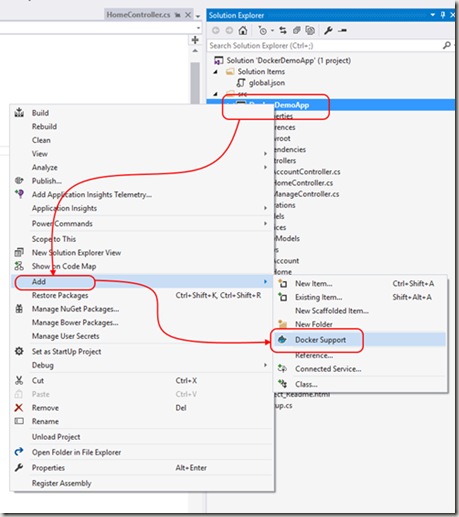The image size is (459, 517).
Task: Click the Properties wrench in context menu
Action: (19, 468)
